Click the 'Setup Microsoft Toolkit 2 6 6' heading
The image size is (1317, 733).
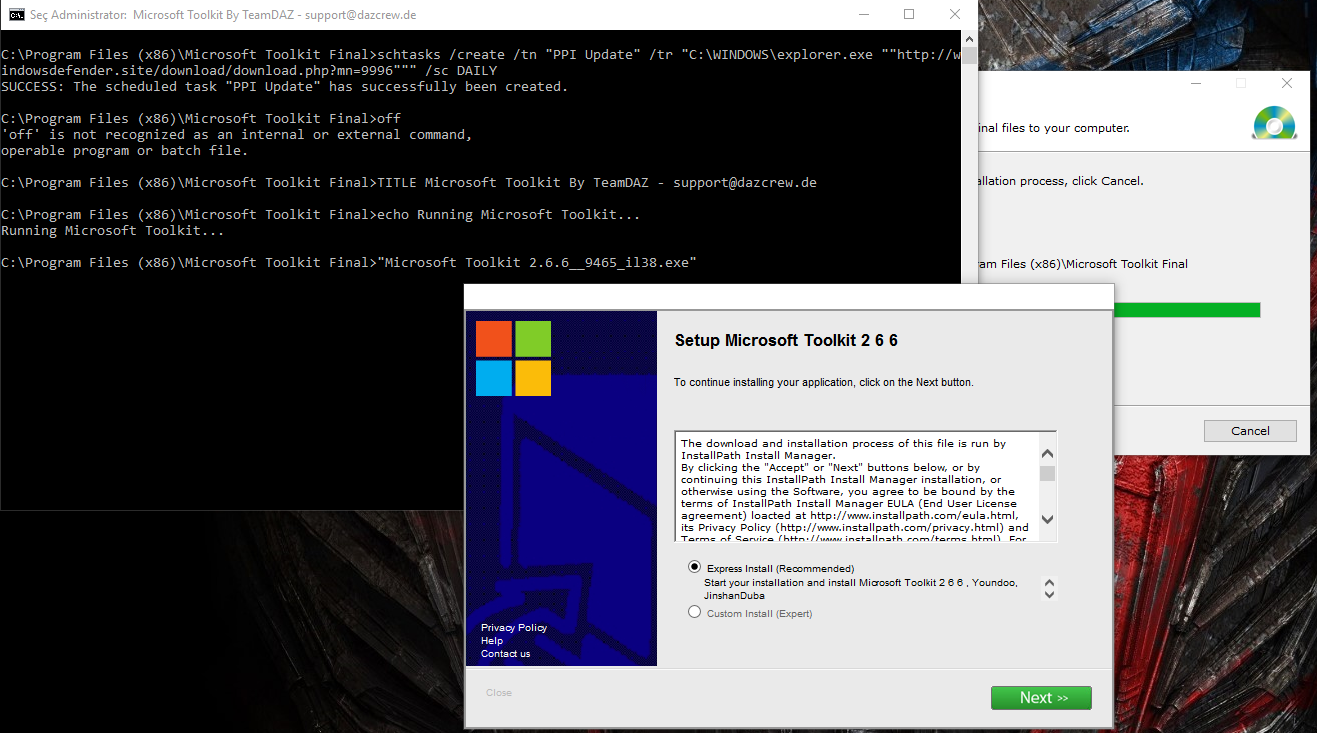(x=786, y=340)
